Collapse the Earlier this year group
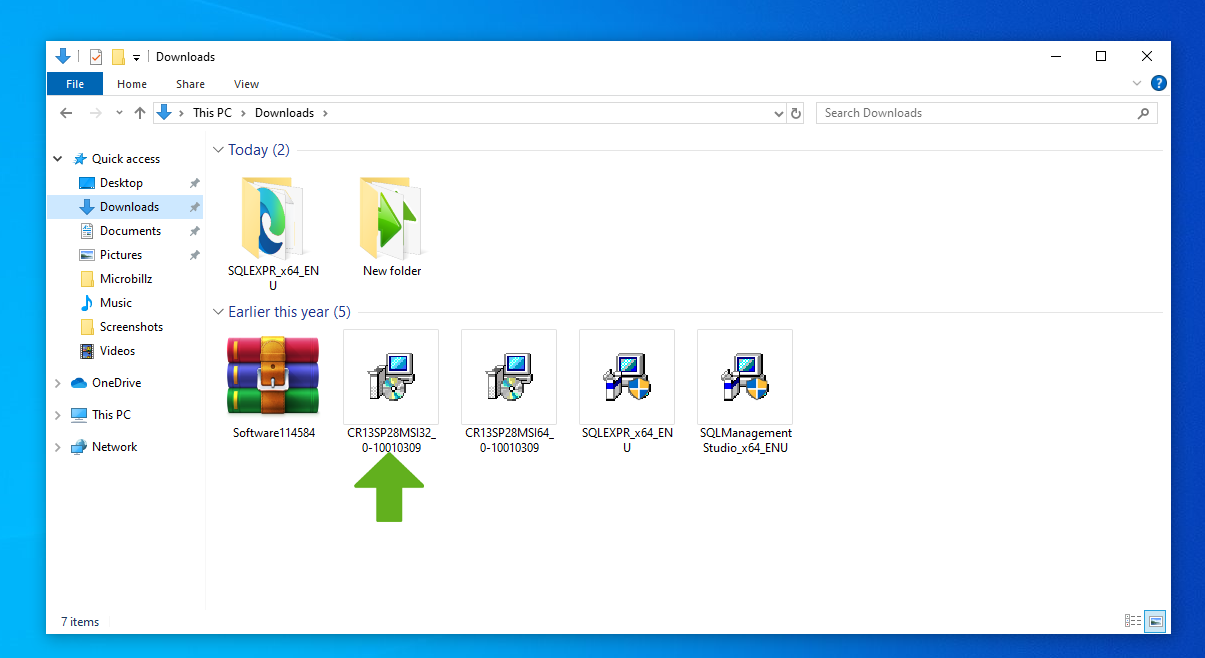1205x658 pixels. tap(218, 312)
